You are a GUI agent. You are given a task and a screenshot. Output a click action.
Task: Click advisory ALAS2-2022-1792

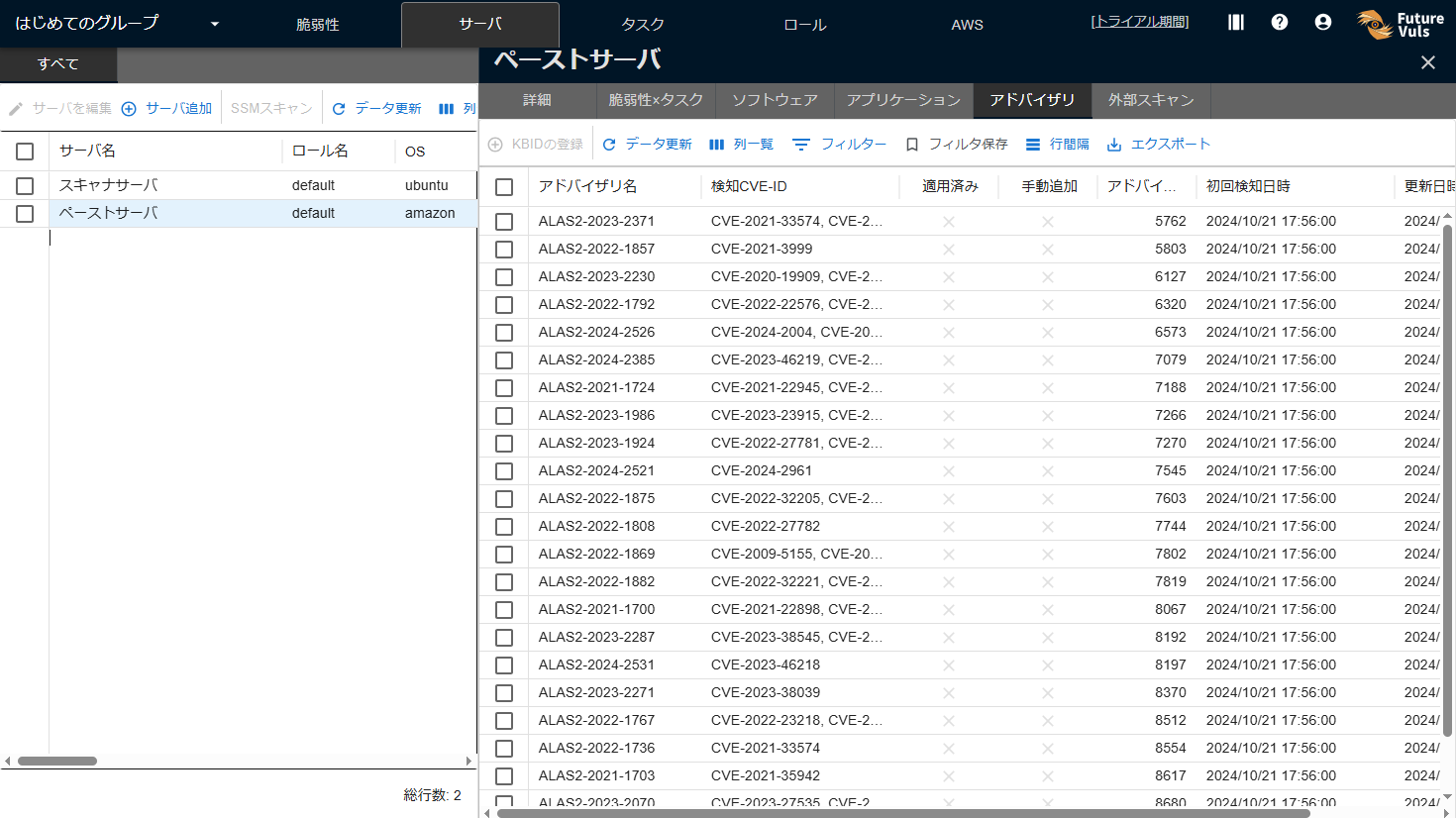pos(596,304)
